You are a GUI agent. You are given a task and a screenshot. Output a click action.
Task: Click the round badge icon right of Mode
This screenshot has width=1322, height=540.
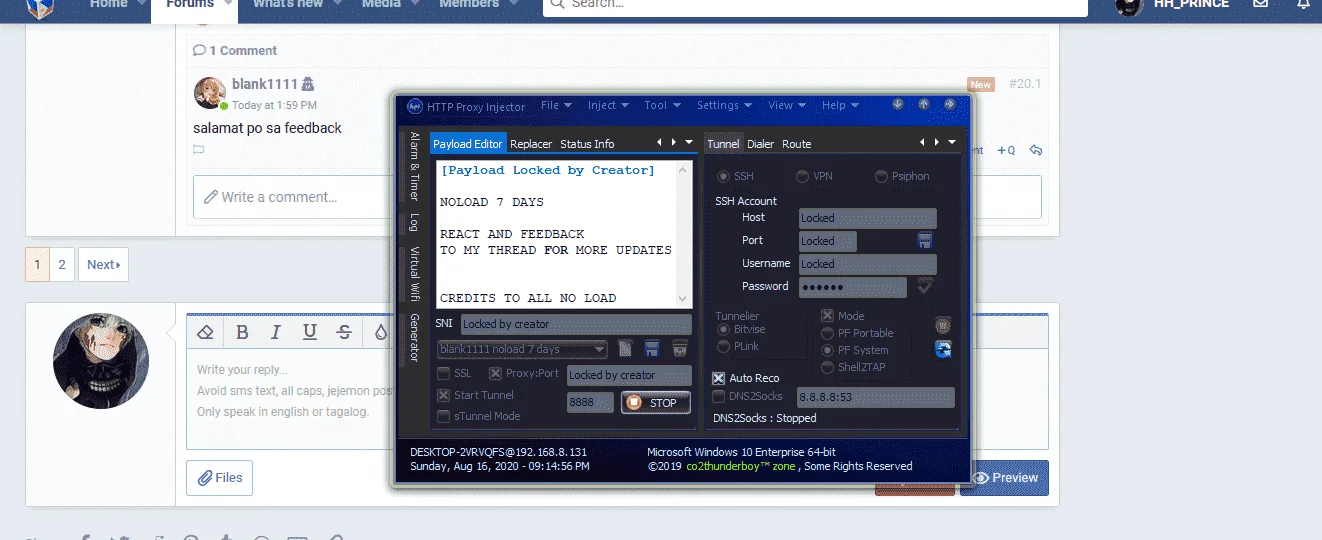pos(943,325)
